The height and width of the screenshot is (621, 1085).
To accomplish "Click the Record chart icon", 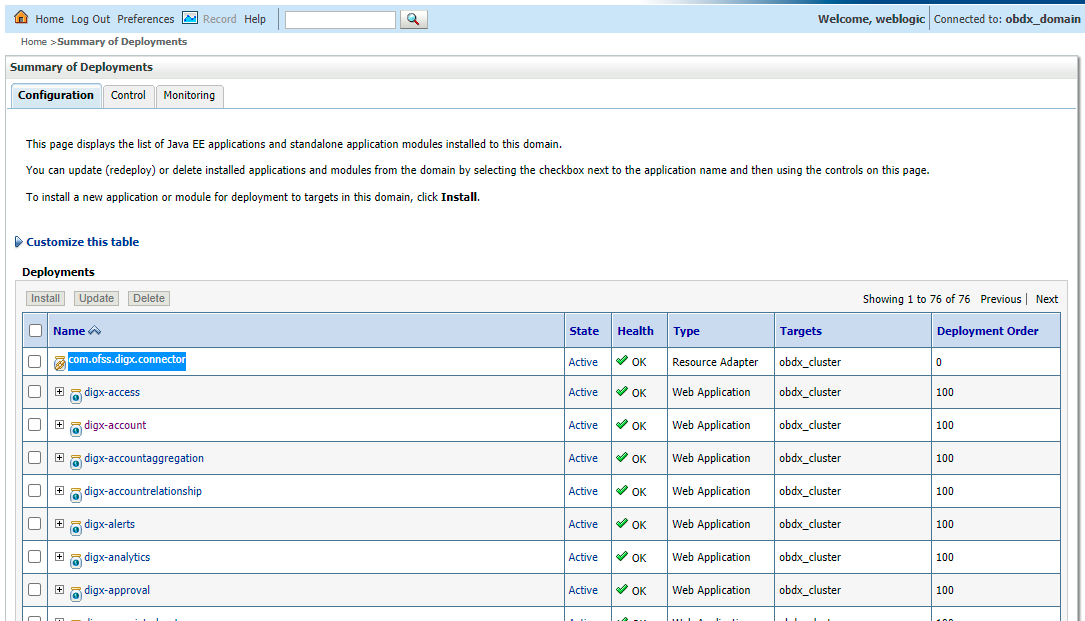I will click(190, 18).
